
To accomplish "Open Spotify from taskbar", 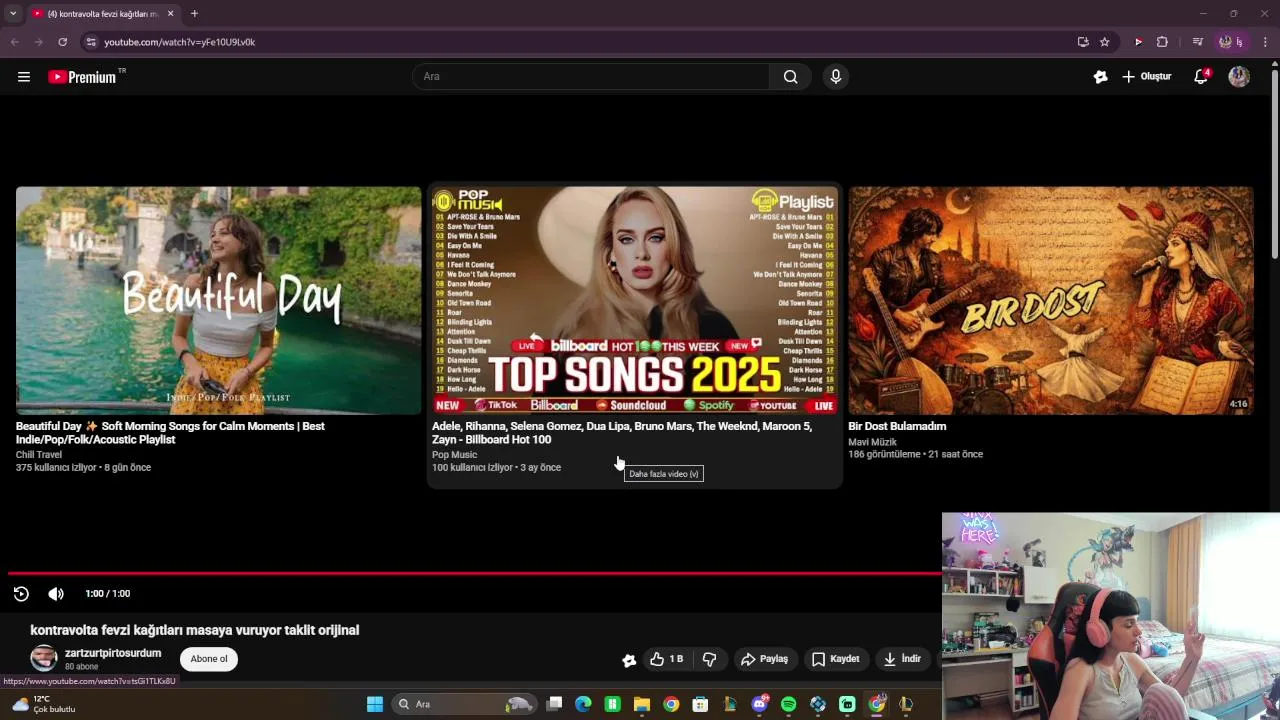I will [x=788, y=704].
